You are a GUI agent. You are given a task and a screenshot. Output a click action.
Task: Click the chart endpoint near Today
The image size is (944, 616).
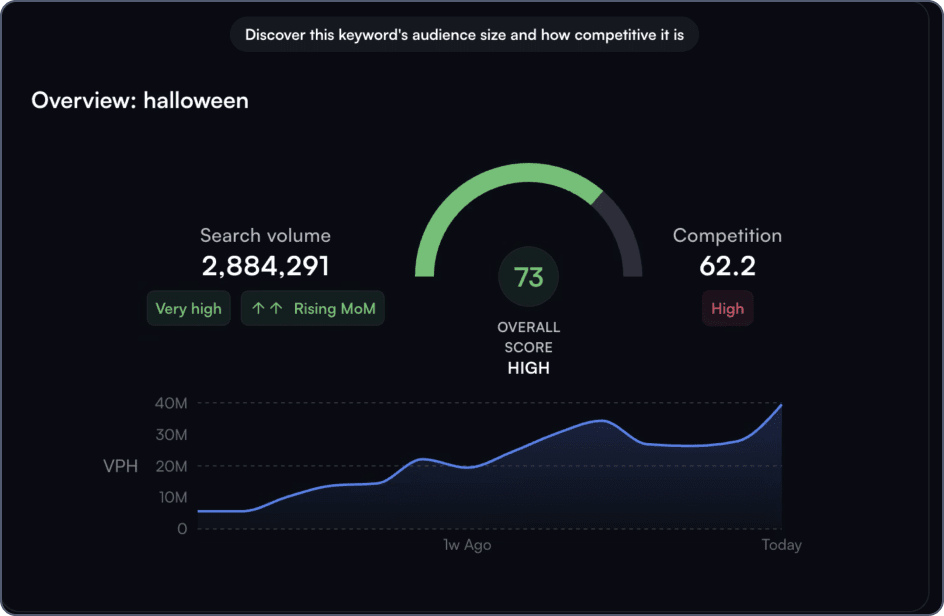780,405
